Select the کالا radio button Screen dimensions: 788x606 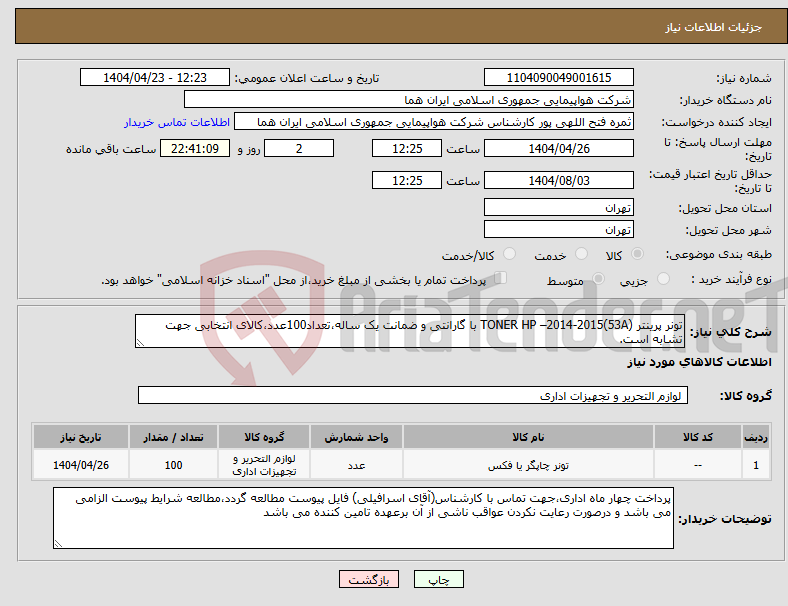coord(637,254)
